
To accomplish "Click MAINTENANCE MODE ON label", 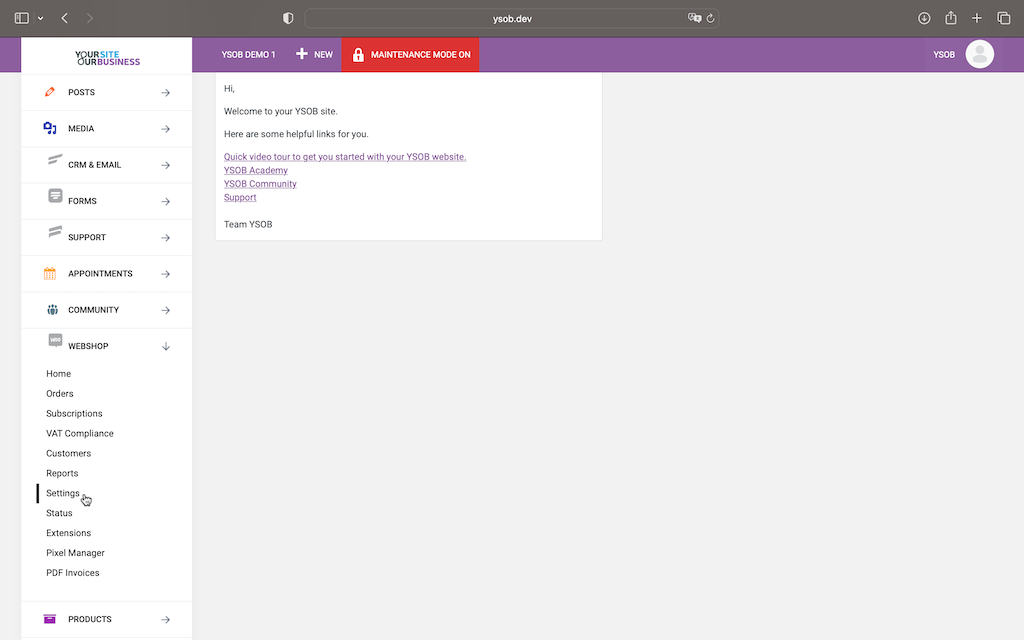I will pyautogui.click(x=421, y=54).
